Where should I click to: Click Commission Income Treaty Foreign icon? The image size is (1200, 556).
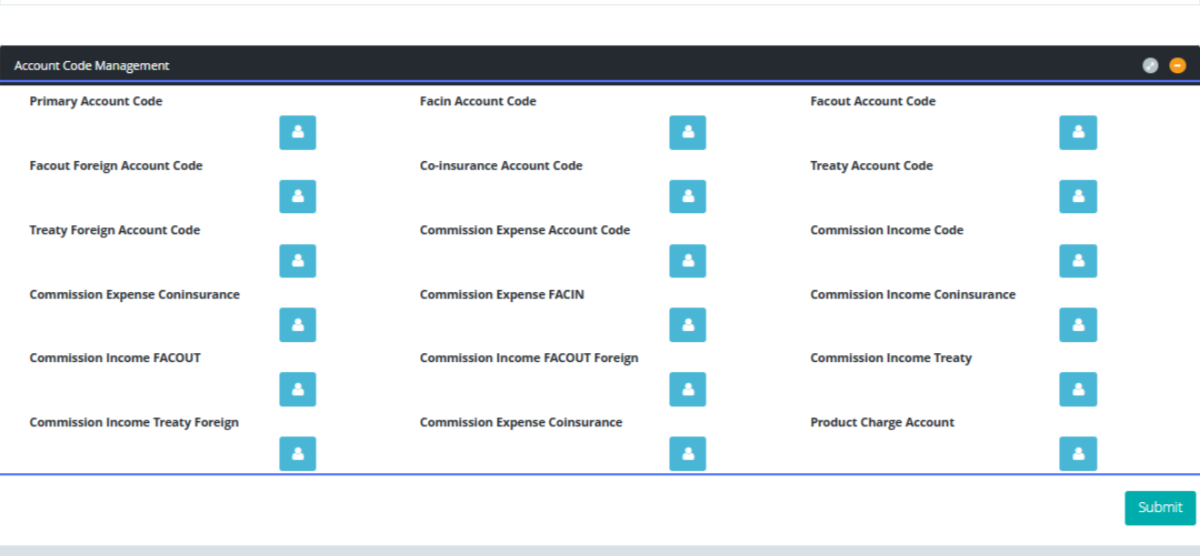(297, 454)
